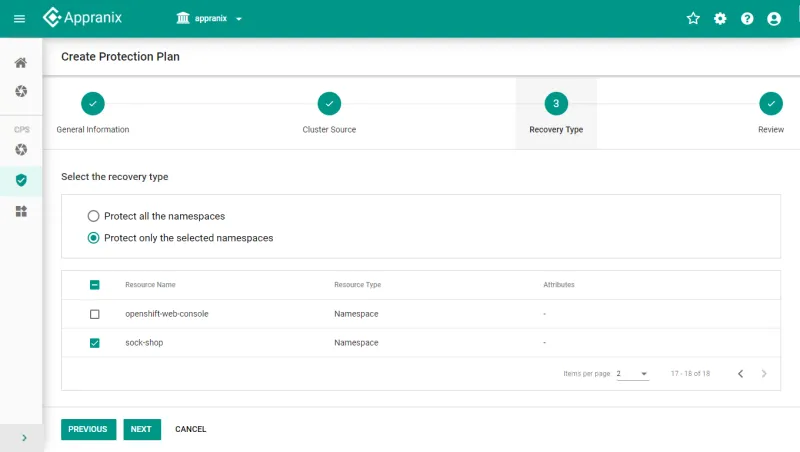Uncheck the sock-shop namespace checkbox

(x=95, y=343)
